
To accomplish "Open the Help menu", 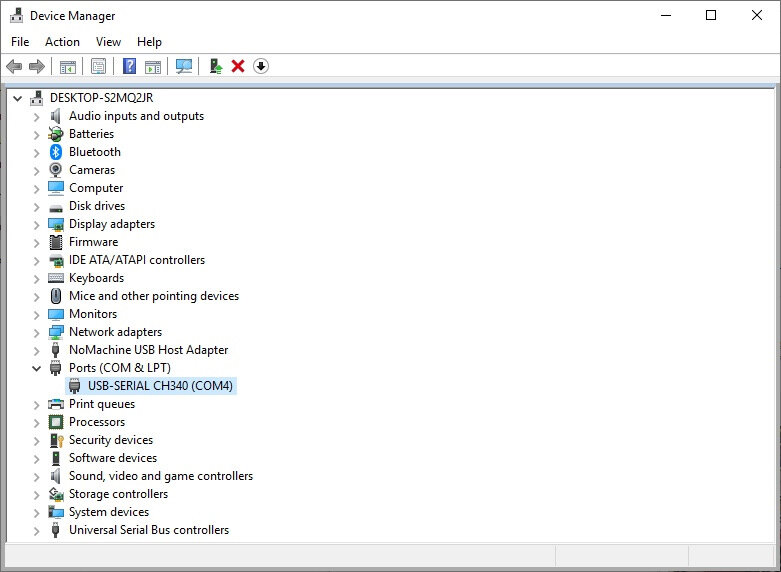I will pyautogui.click(x=149, y=42).
